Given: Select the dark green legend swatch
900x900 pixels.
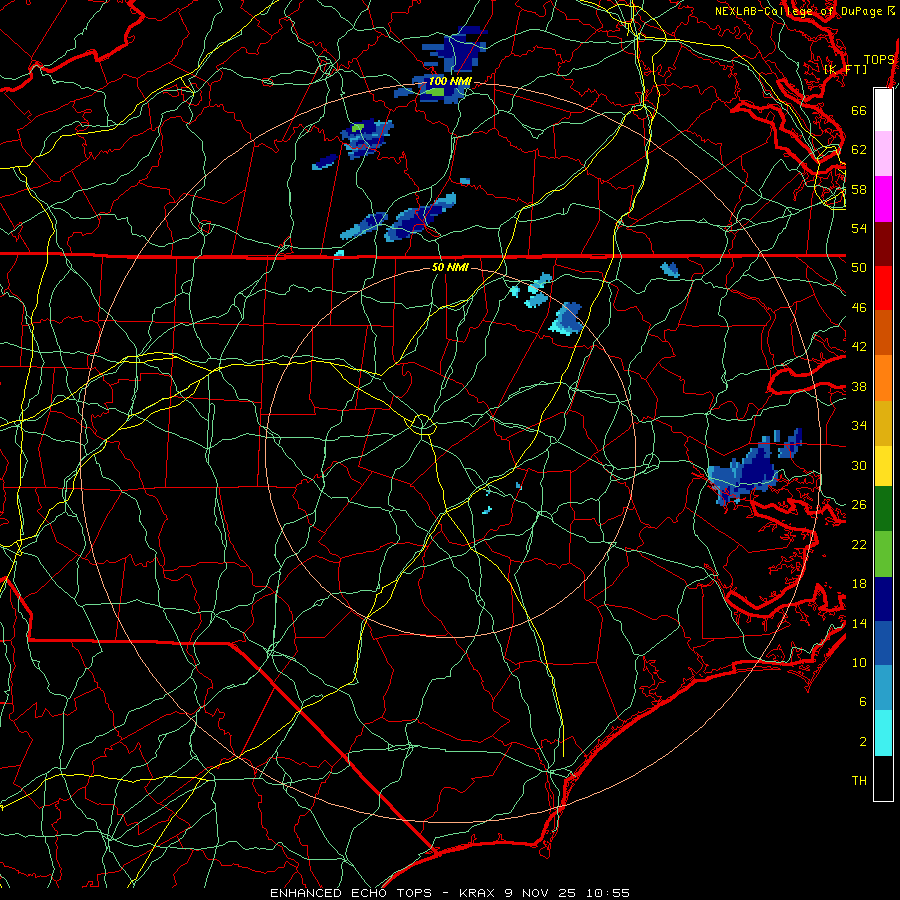Looking at the screenshot, I should coord(883,509).
